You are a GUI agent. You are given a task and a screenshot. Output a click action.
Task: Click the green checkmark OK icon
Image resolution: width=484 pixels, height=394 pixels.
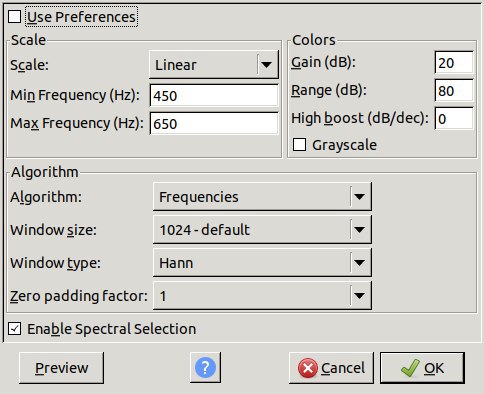410,368
